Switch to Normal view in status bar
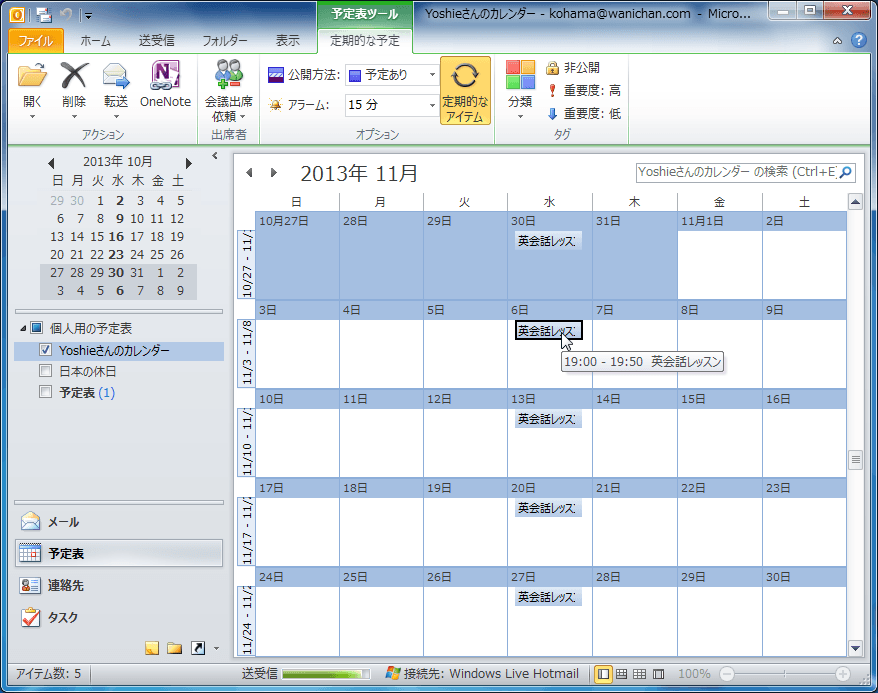 click(603, 674)
